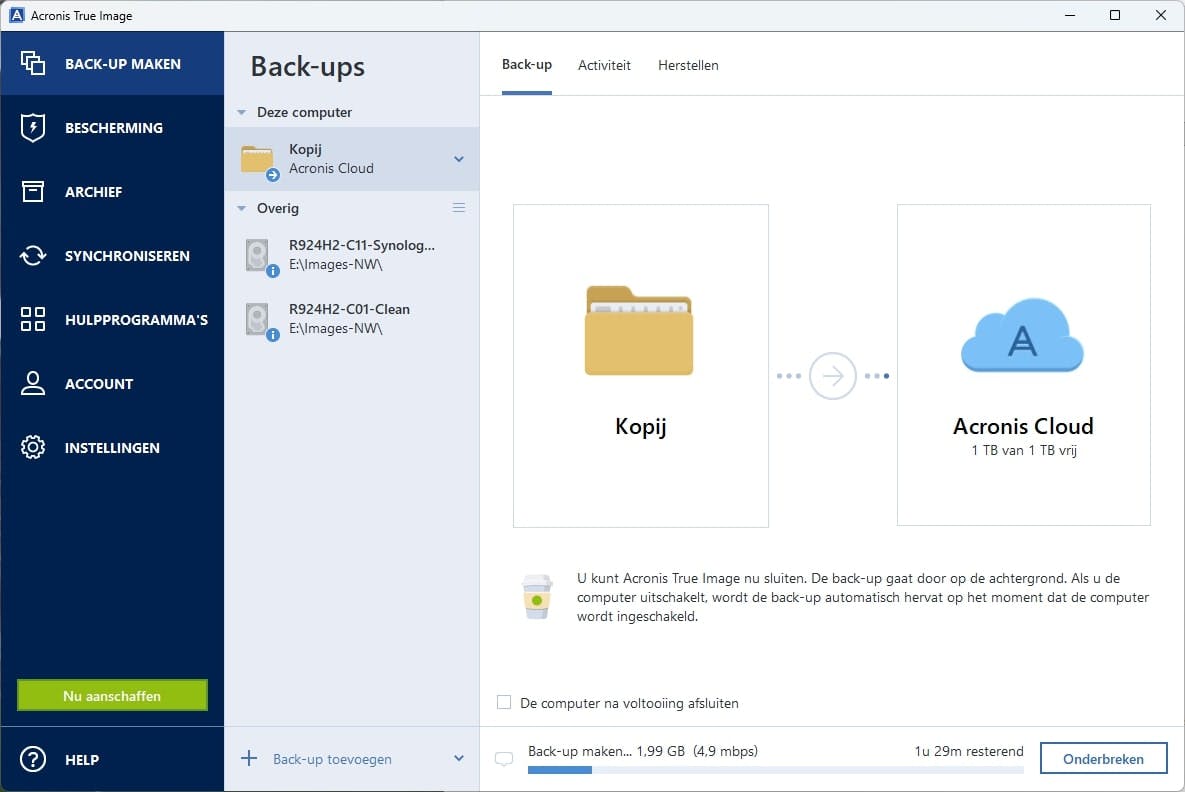Click the comment bubble icon in status bar
The height and width of the screenshot is (792, 1185).
tap(504, 759)
